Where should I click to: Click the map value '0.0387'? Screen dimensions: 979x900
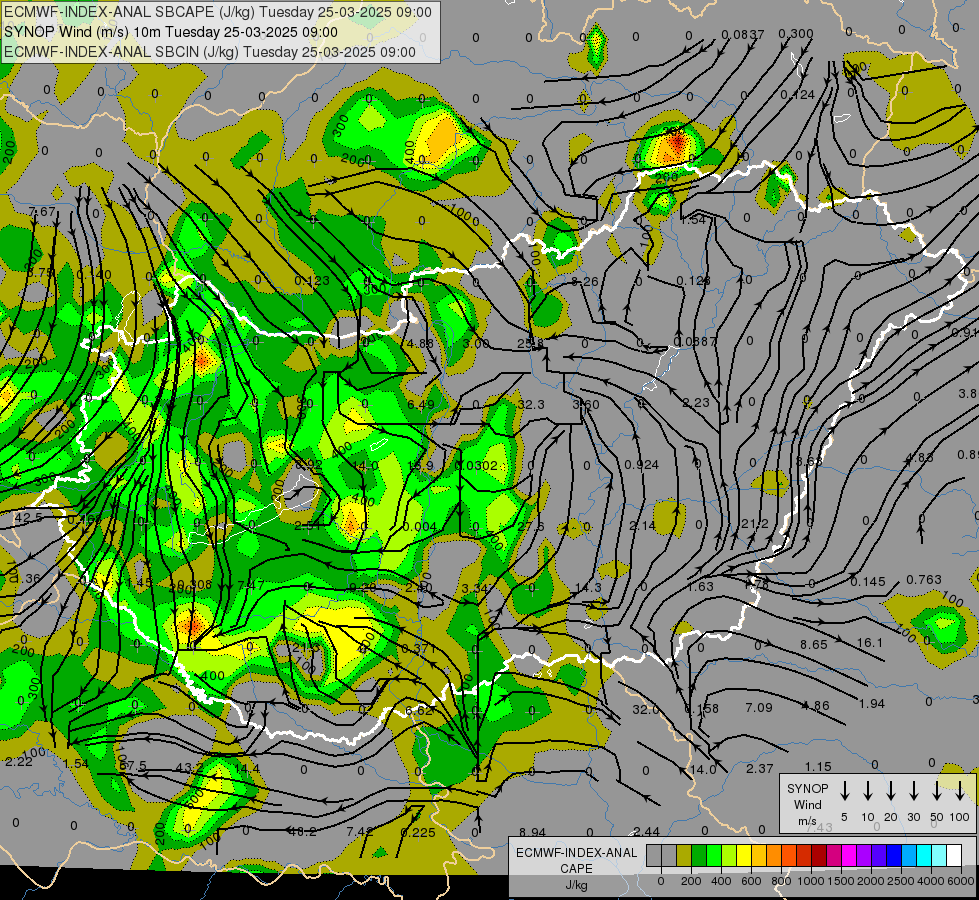pos(695,342)
